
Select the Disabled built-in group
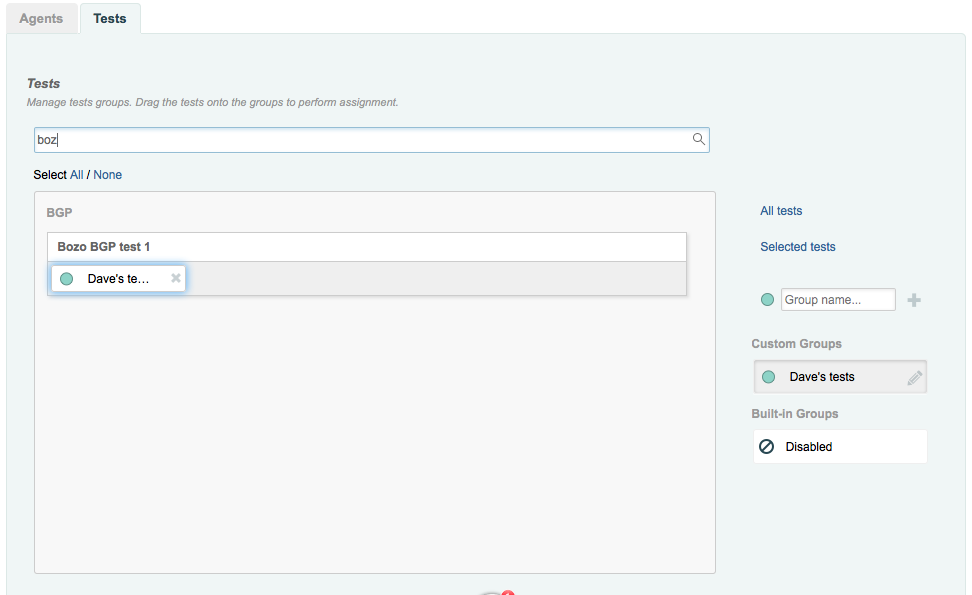pos(840,446)
